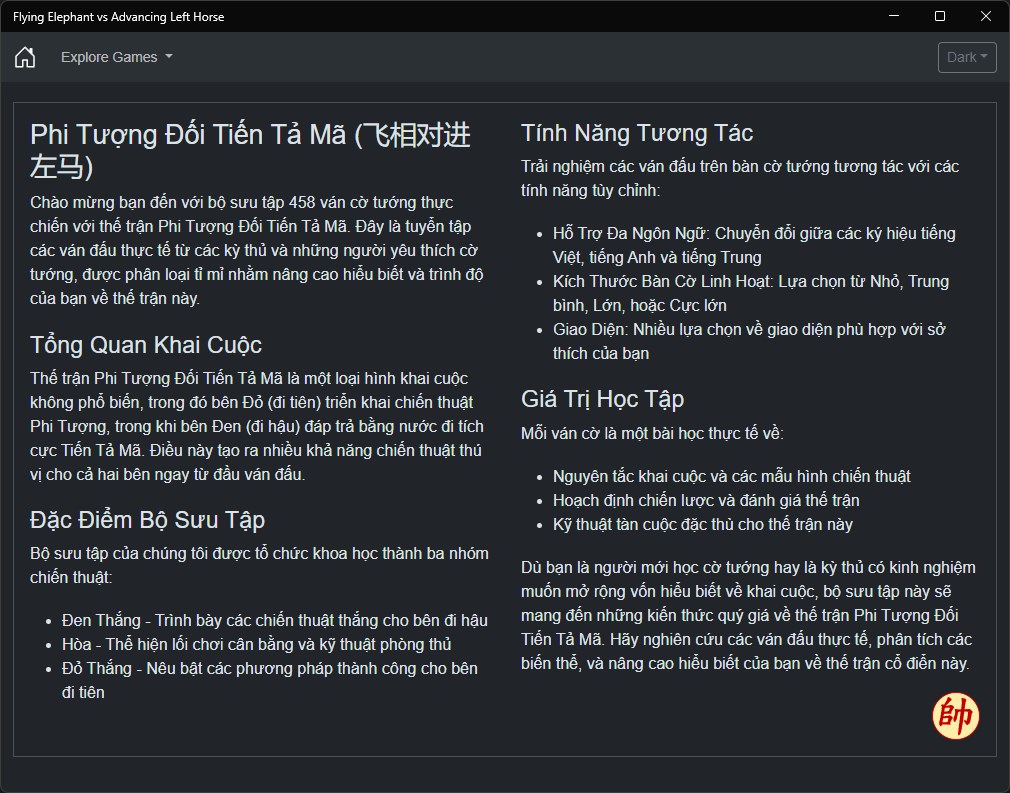Click the Bộ sưu tập của chúng tôi sentence
Image resolution: width=1010 pixels, height=793 pixels.
coord(259,565)
